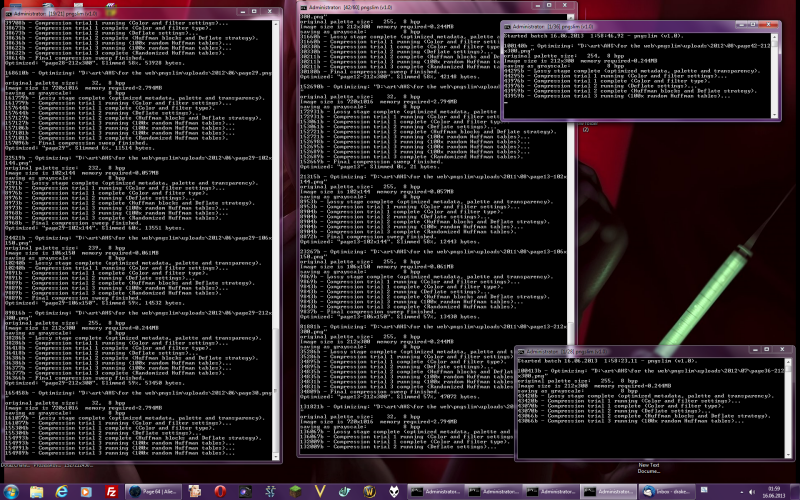Click scroll-down arrow in the [1/36] pngslim window

tap(774, 115)
